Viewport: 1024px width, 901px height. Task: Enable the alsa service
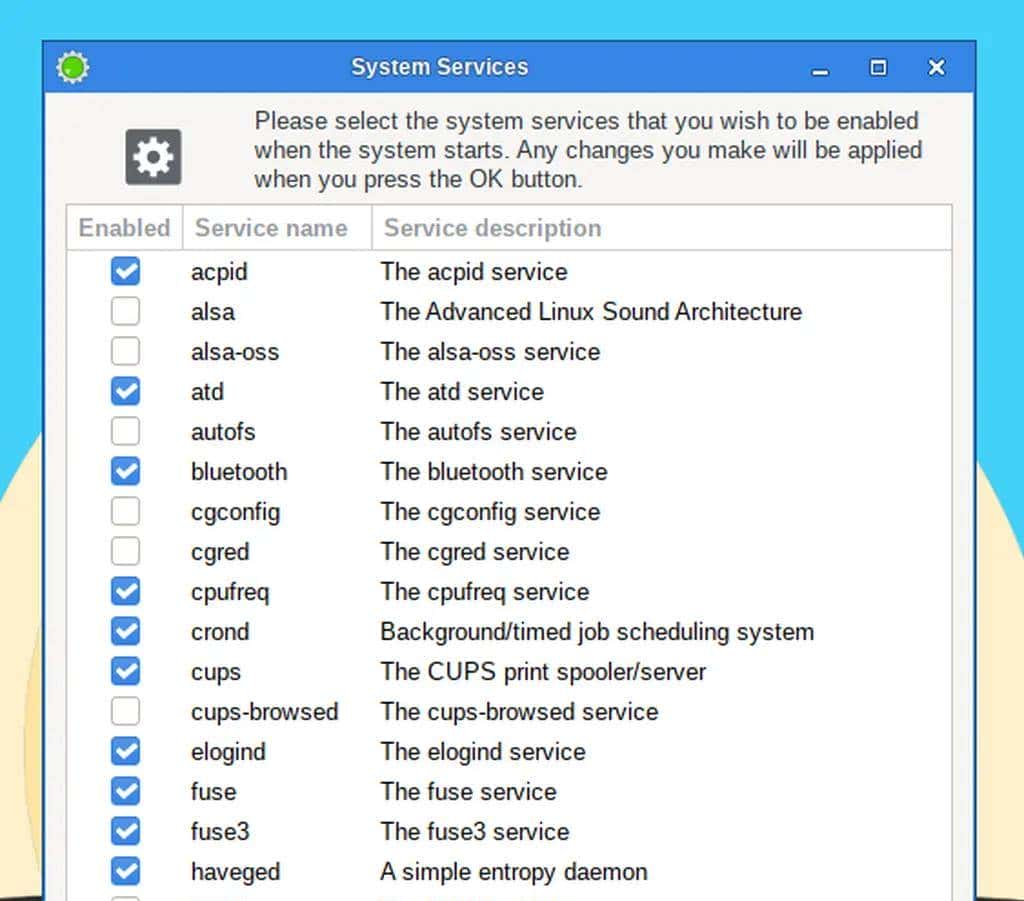[125, 311]
